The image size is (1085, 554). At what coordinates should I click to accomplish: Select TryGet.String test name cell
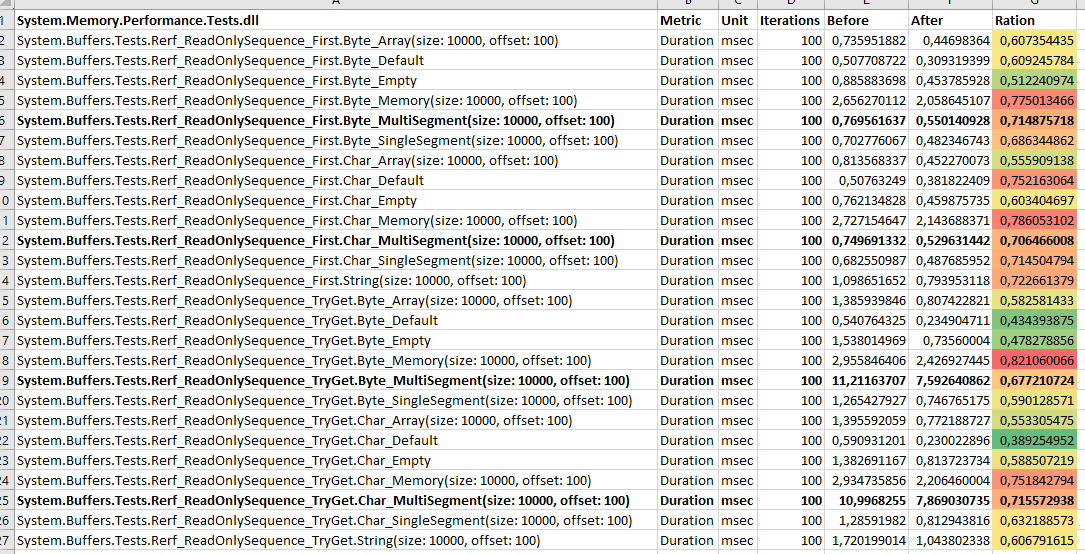click(336, 541)
